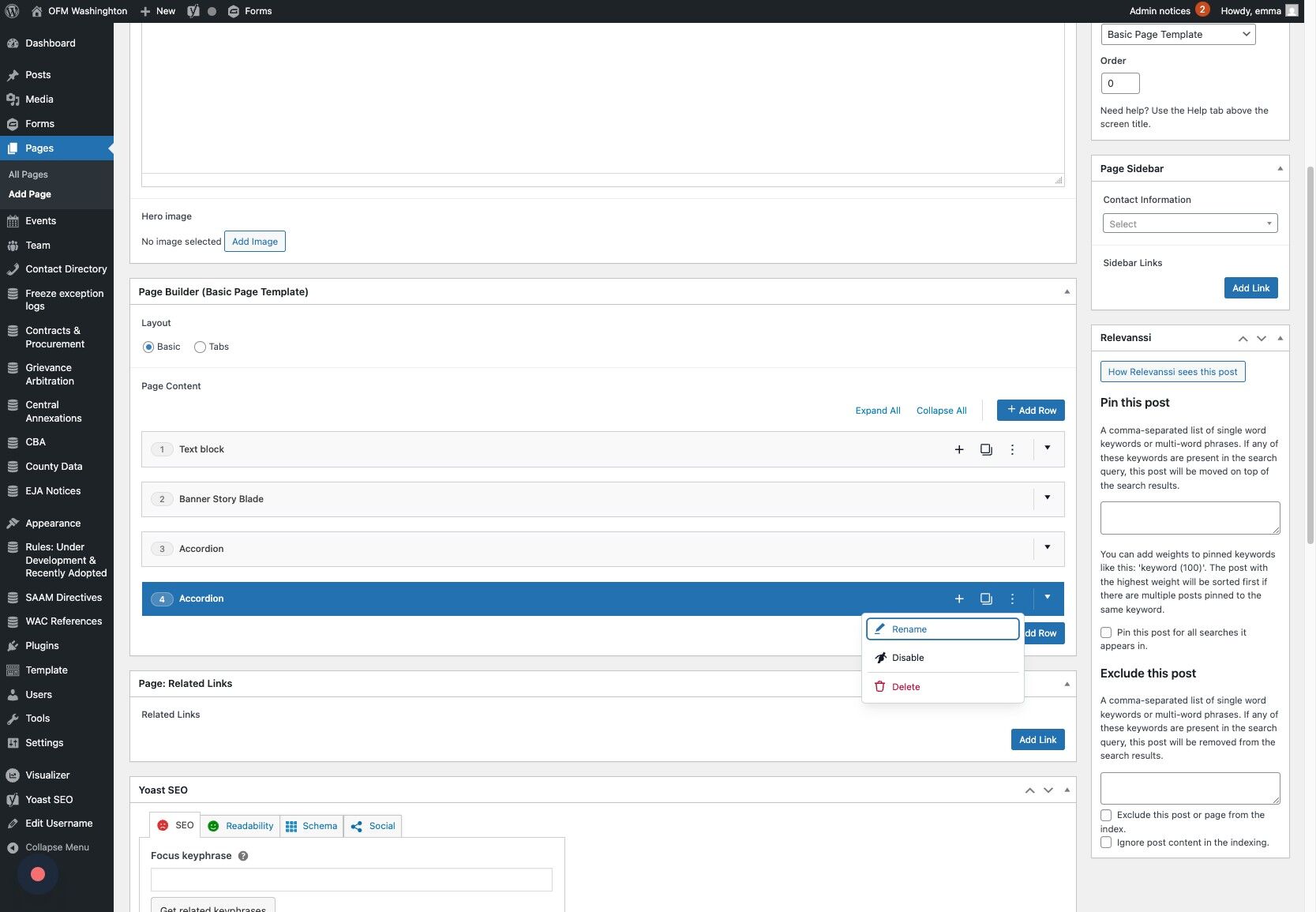This screenshot has height=912, width=1316.
Task: Click Expand All link
Action: point(878,411)
